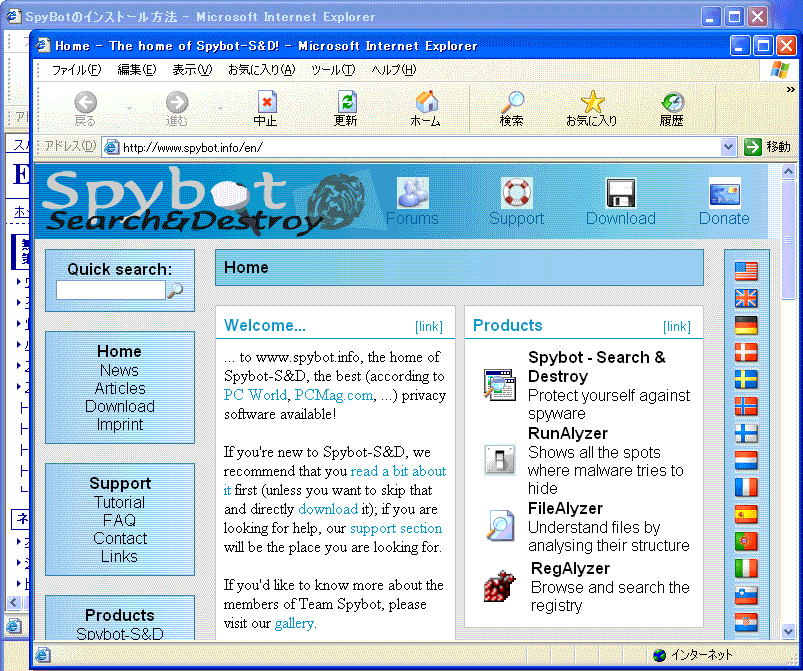
Task: Select the French flag language
Action: point(746,487)
